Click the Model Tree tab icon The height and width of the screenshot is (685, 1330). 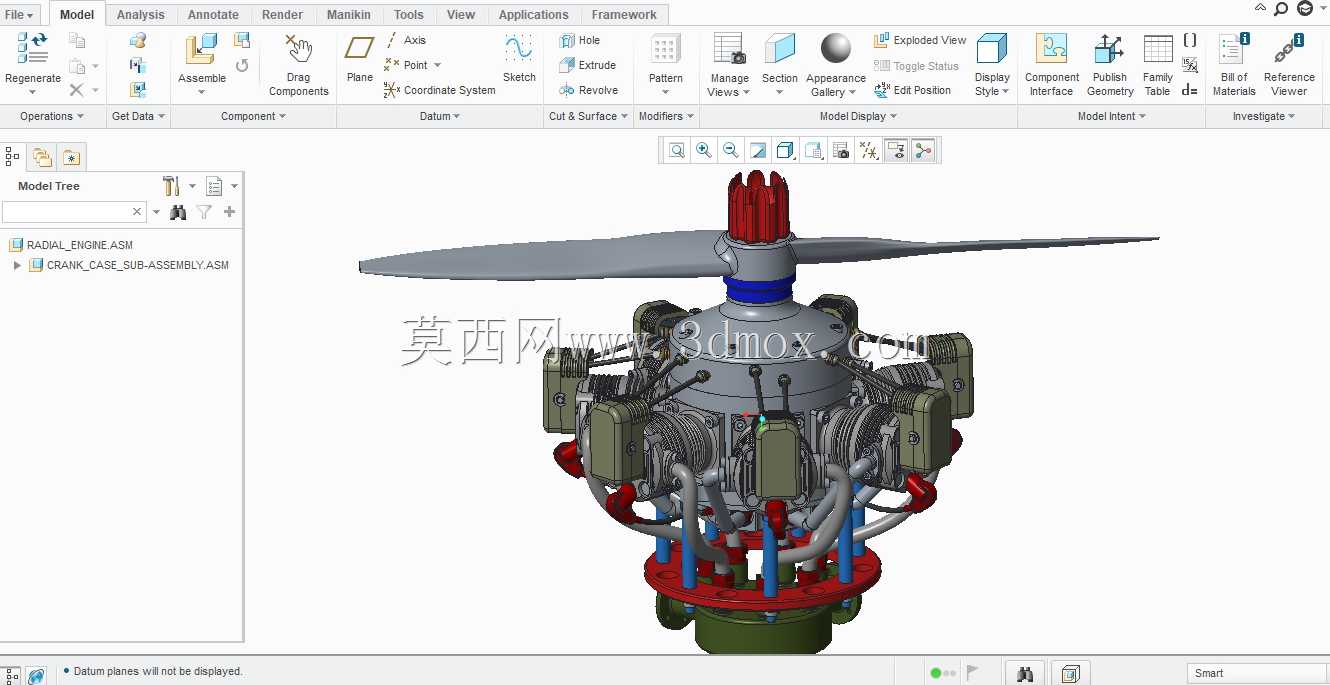tap(12, 156)
